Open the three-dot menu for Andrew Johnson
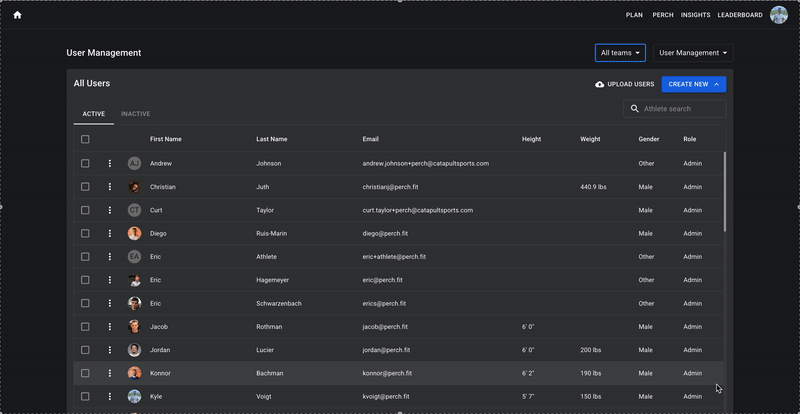The image size is (800, 414). pyautogui.click(x=110, y=163)
